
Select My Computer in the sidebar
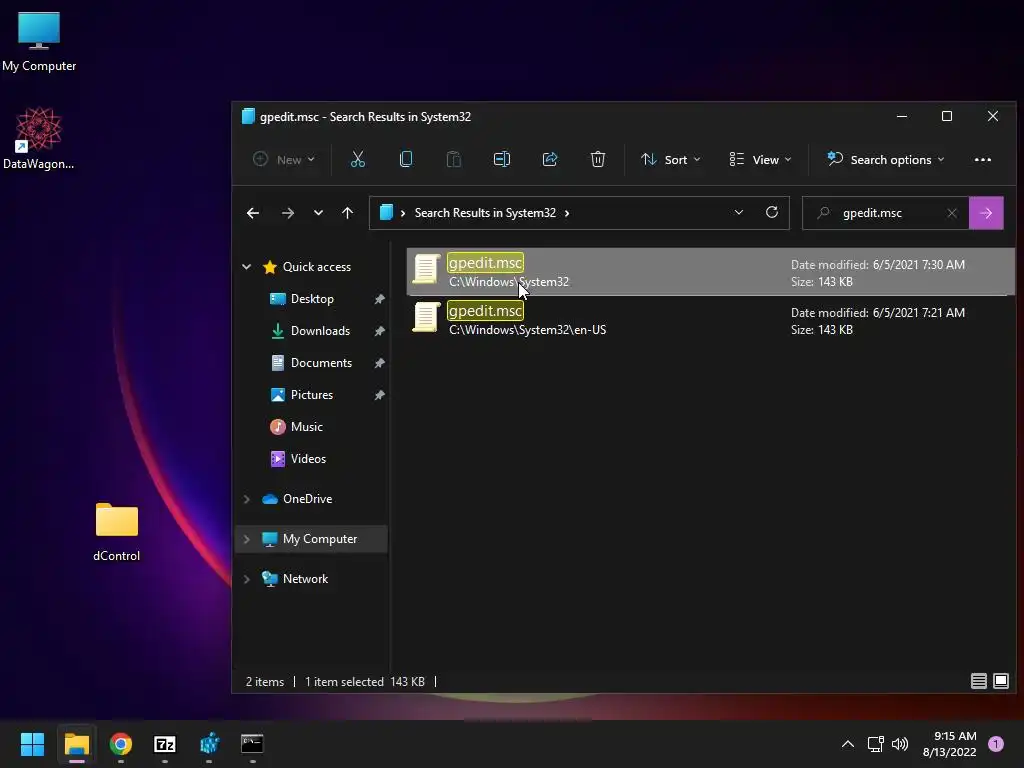[319, 539]
